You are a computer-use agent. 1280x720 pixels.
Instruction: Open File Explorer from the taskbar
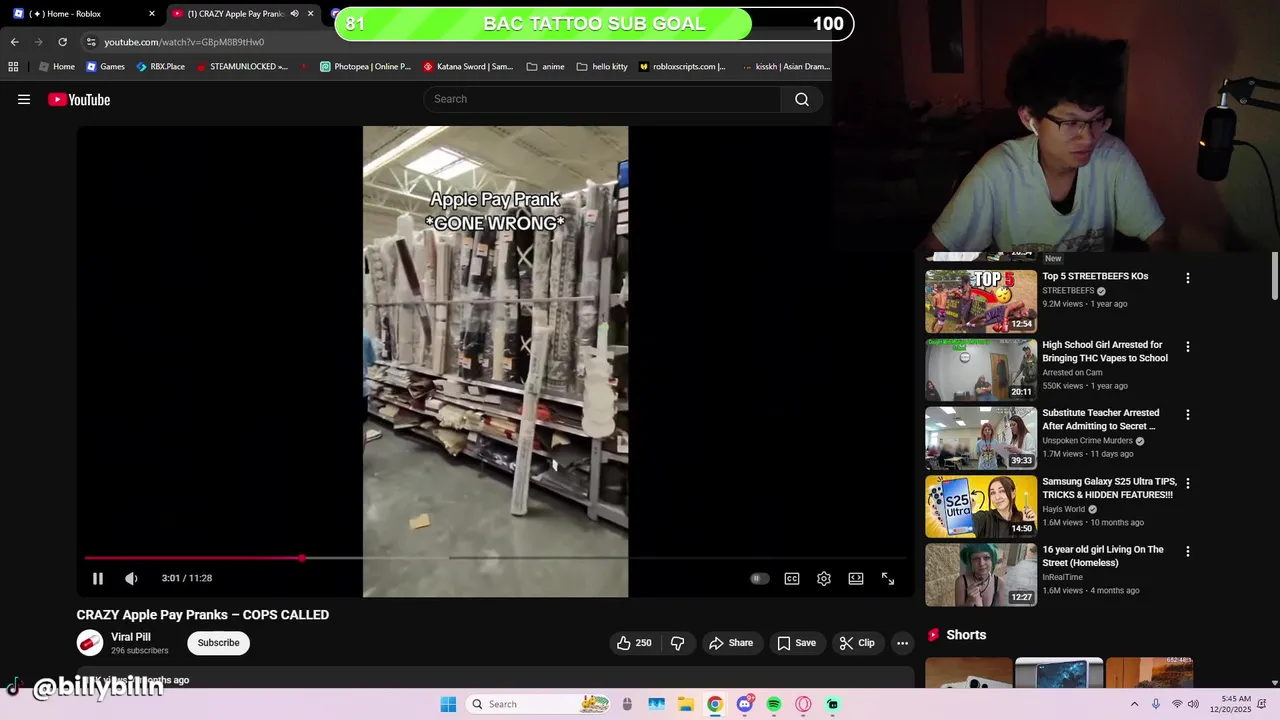coord(685,704)
